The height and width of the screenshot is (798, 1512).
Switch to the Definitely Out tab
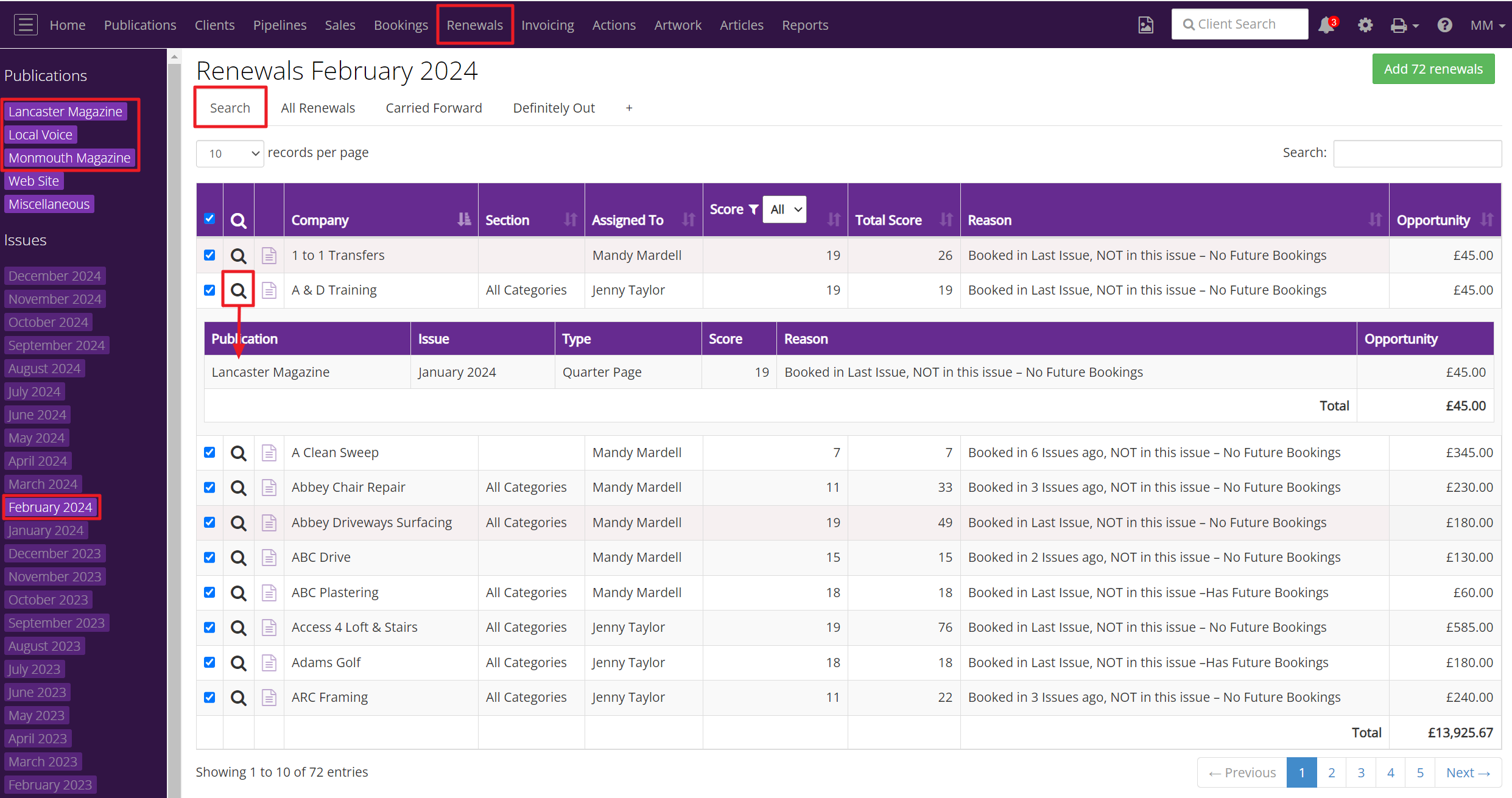coord(554,108)
